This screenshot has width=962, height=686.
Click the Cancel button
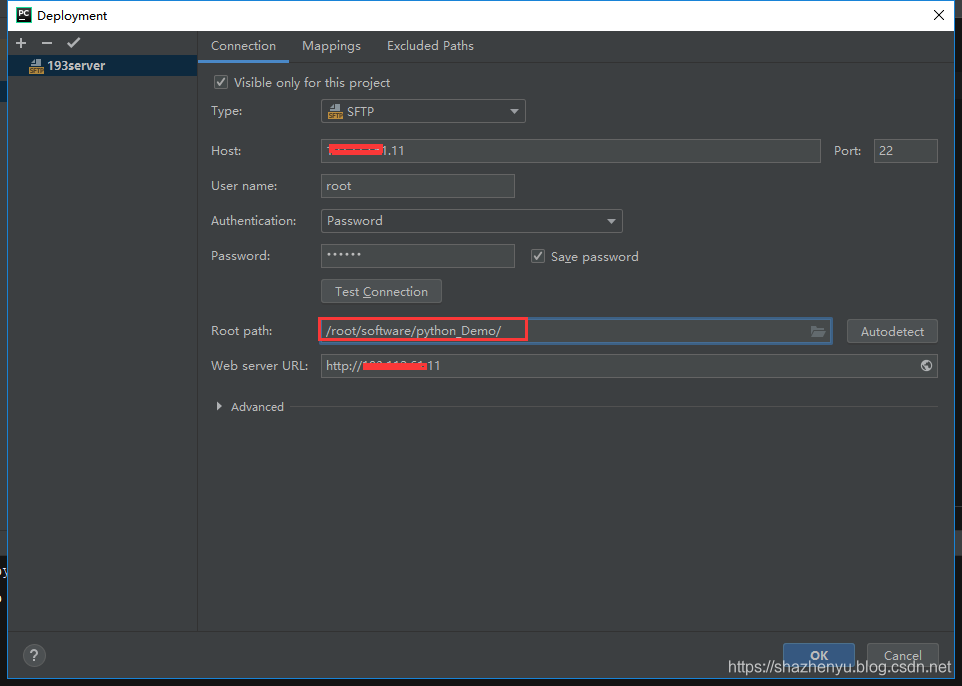pyautogui.click(x=902, y=655)
